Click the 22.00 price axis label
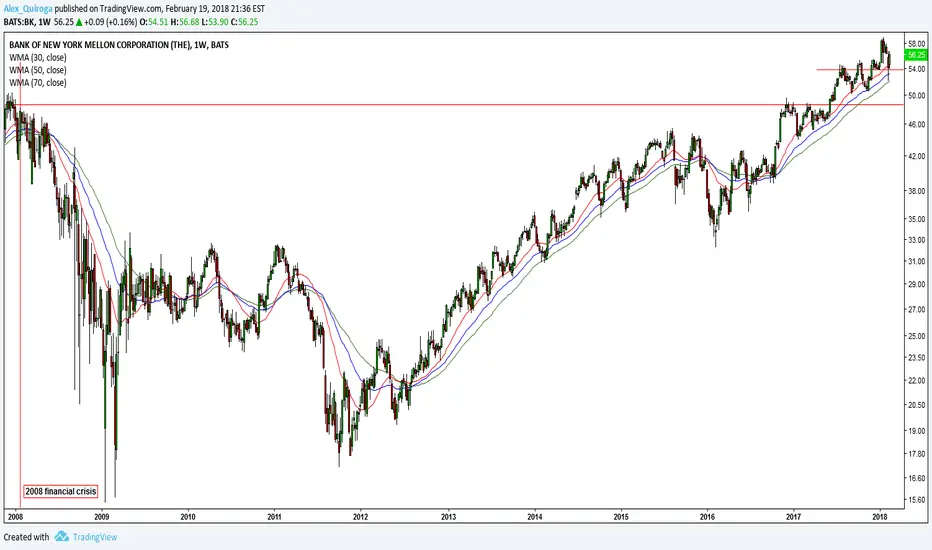Viewport: 932px width, 550px height. 917,380
